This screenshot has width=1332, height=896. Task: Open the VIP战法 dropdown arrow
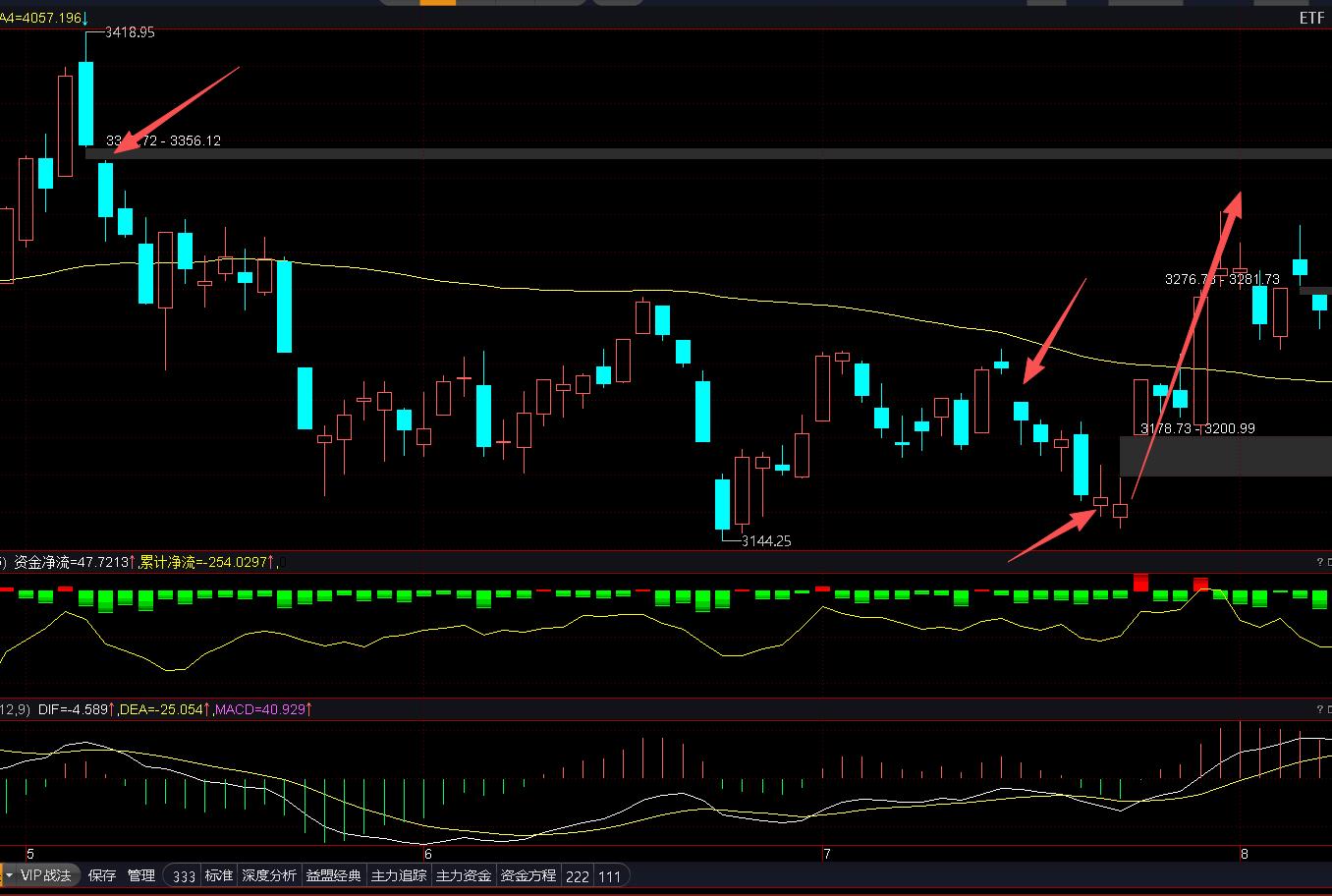click(x=9, y=875)
